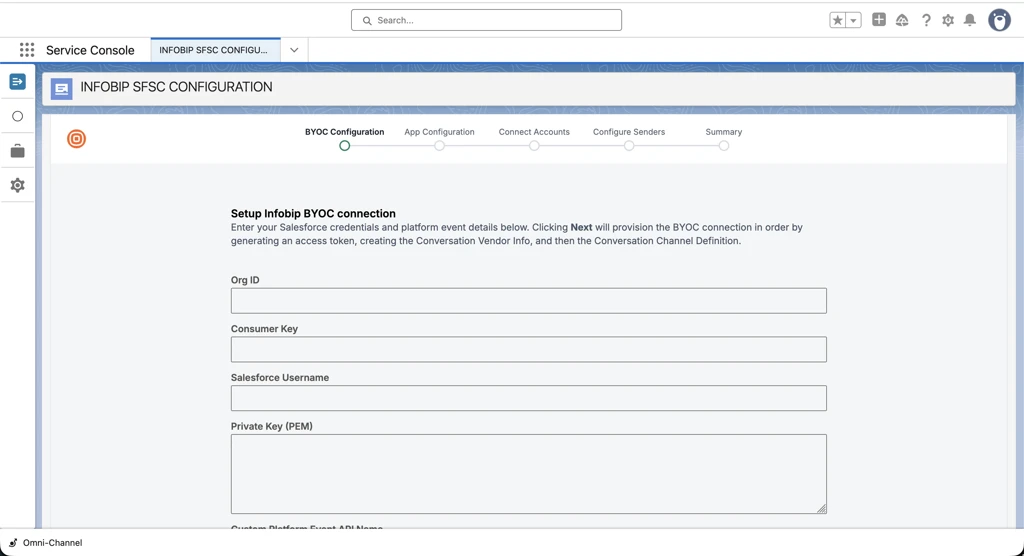
Task: Click the Omni-Channel utility icon
Action: [x=13, y=543]
